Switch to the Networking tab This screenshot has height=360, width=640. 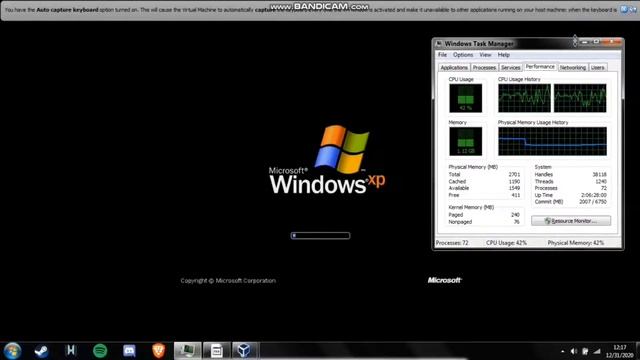tap(573, 67)
